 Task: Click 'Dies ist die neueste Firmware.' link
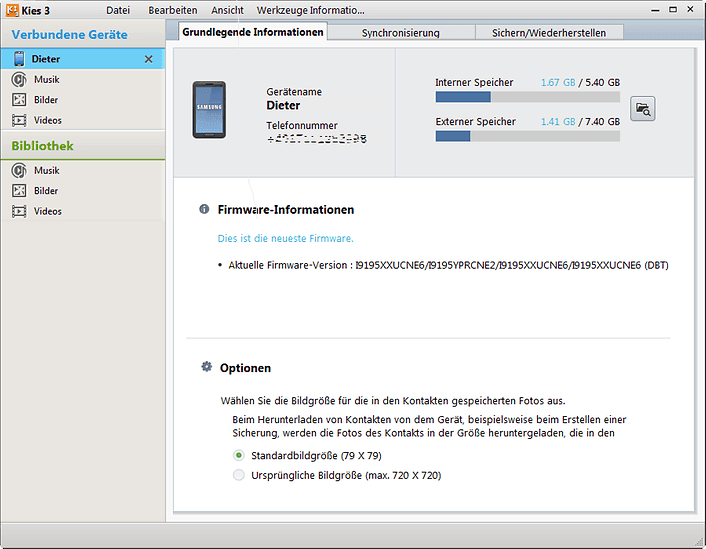[x=285, y=238]
